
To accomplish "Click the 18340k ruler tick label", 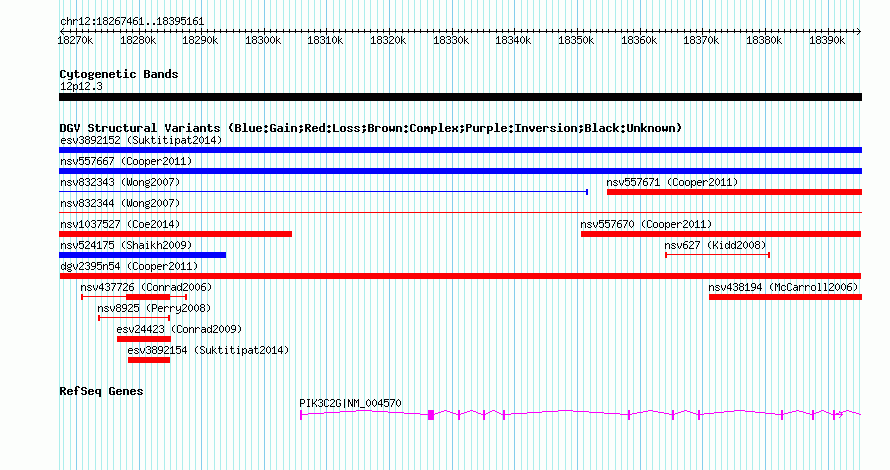I will 514,41.
